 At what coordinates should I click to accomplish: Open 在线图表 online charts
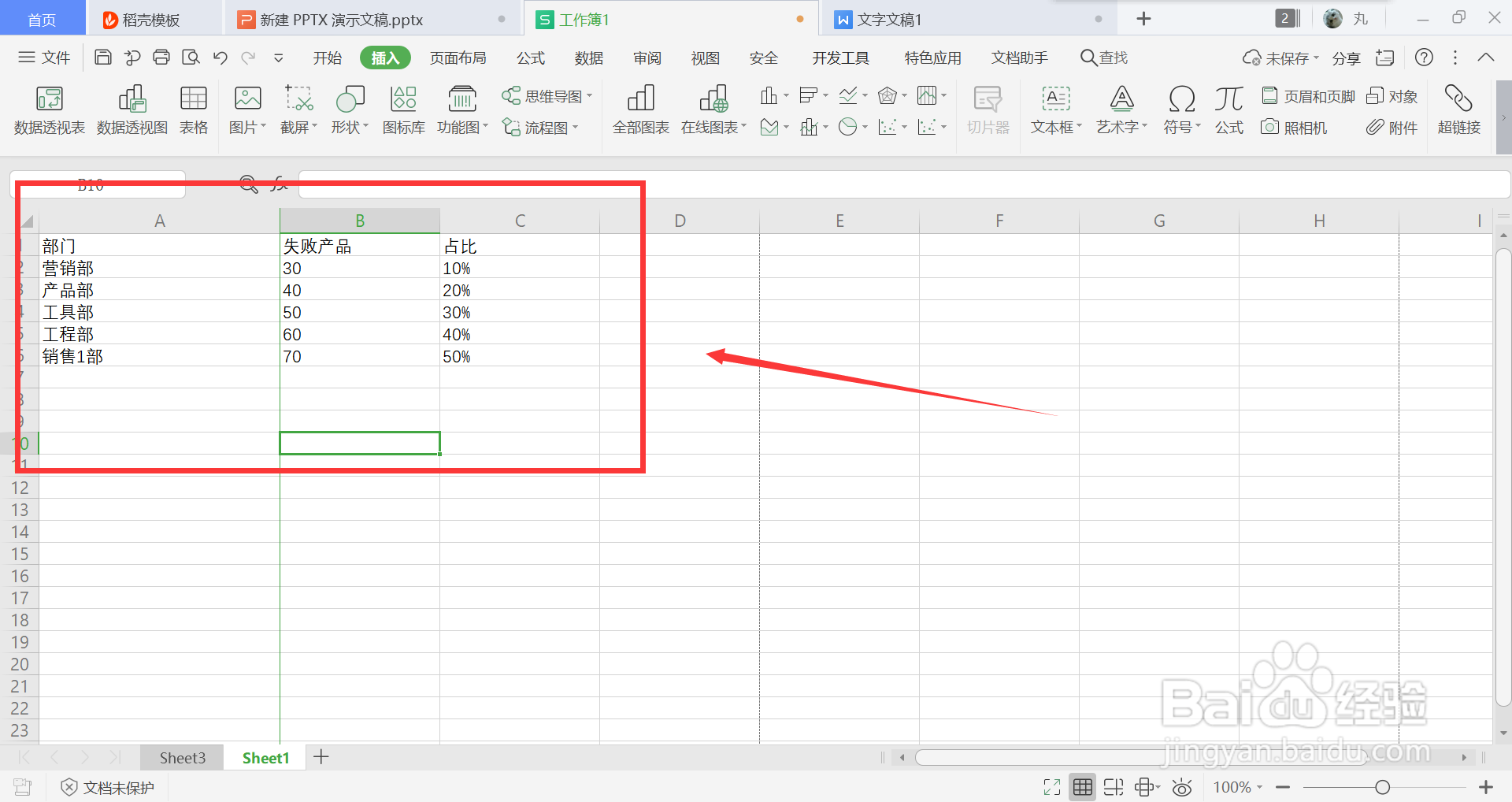point(713,110)
